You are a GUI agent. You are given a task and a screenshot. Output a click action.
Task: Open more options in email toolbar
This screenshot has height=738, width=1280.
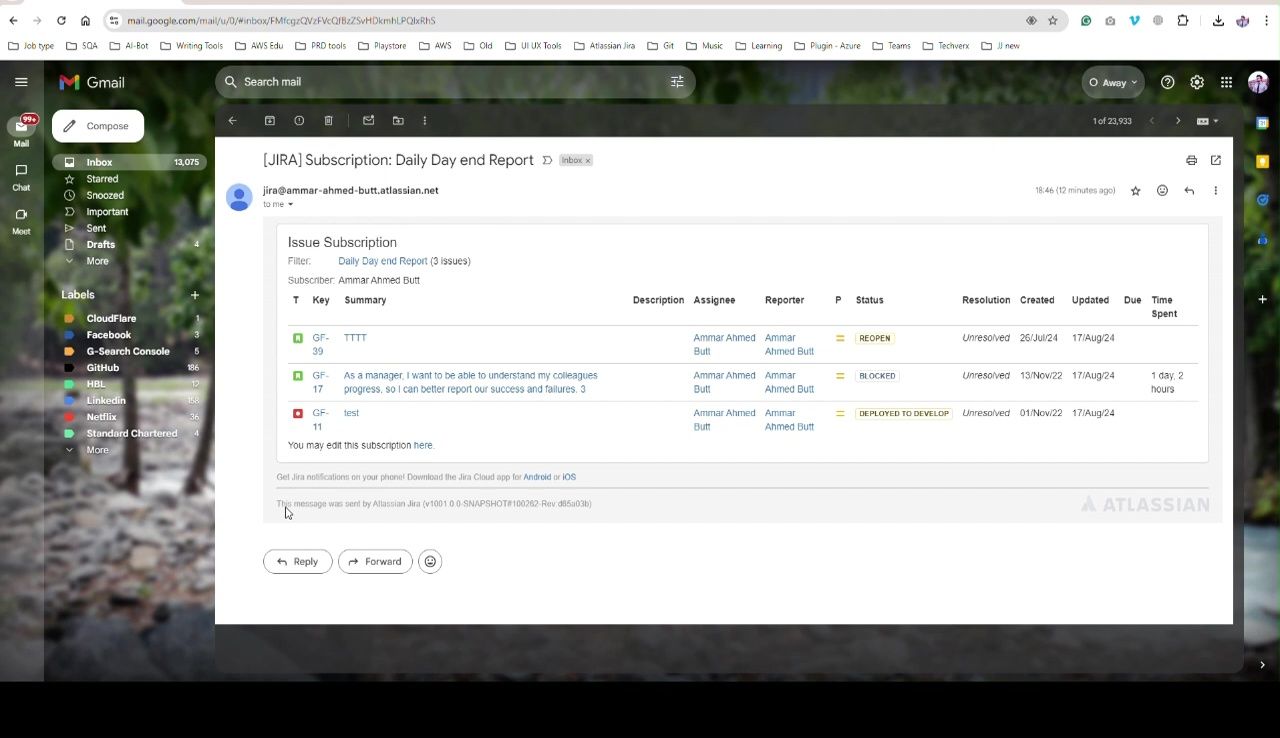(x=425, y=121)
